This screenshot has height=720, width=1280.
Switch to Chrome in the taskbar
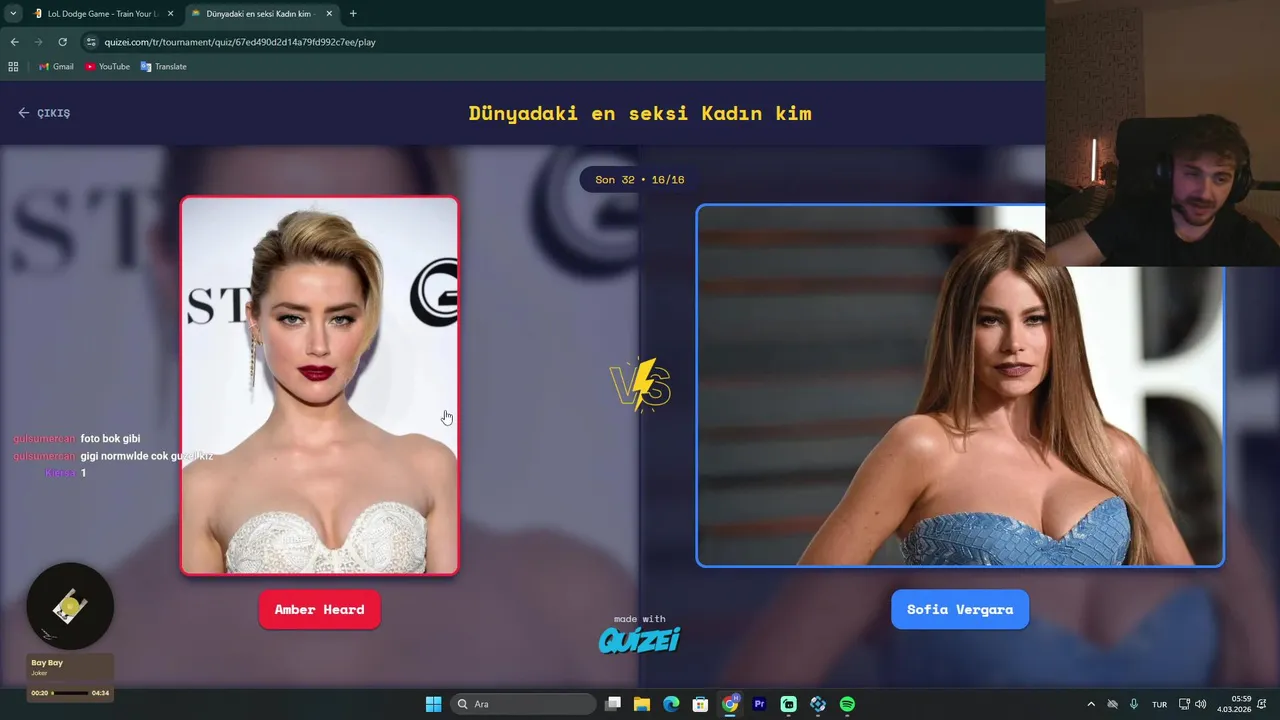(730, 704)
